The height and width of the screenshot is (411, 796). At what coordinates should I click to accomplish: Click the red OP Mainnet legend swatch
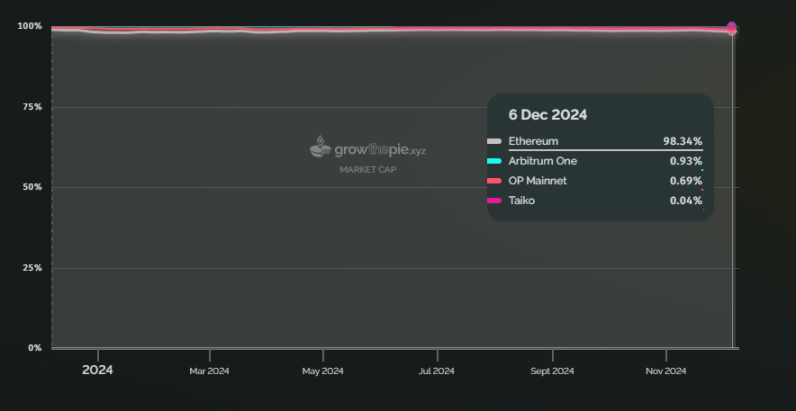tap(494, 181)
